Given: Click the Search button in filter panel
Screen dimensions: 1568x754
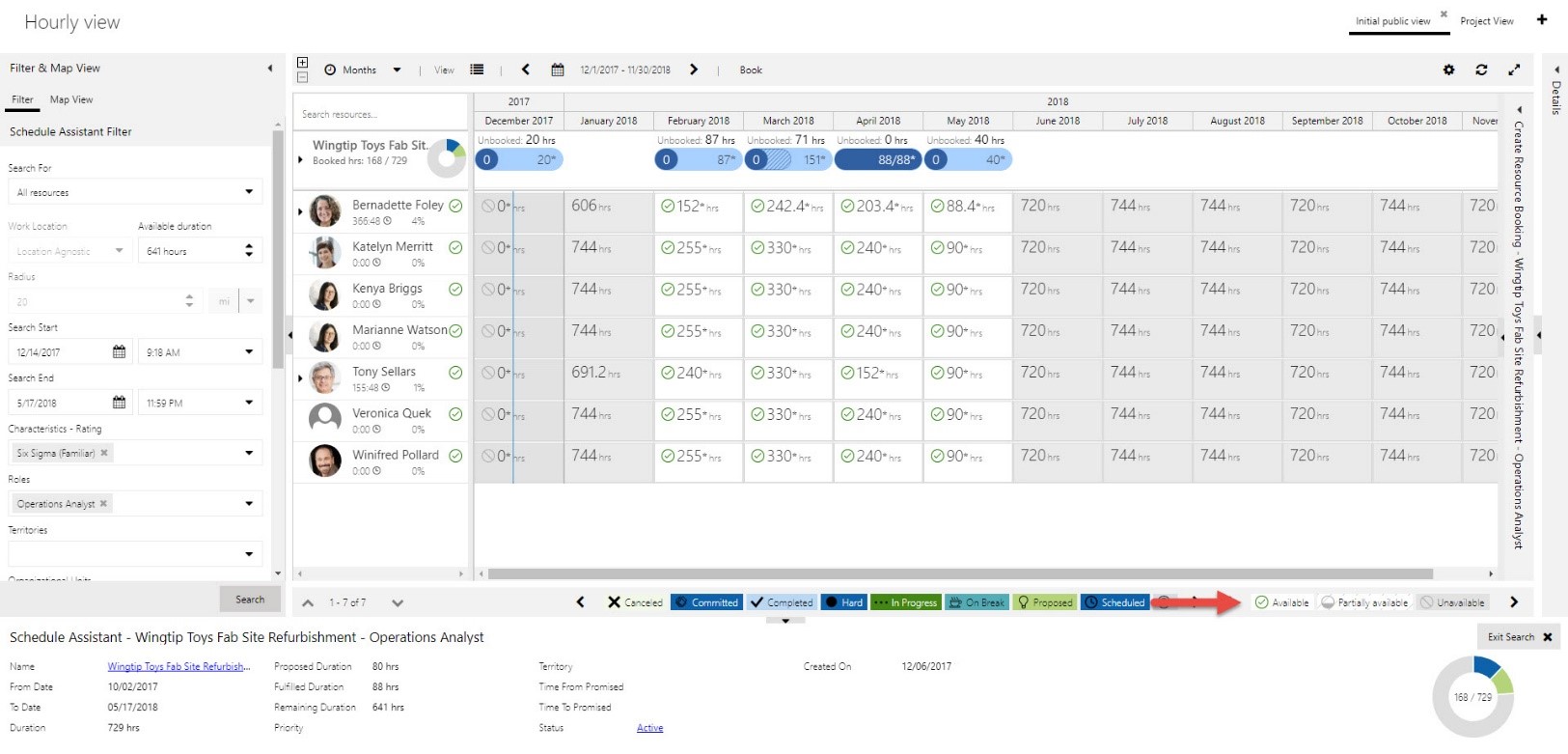Looking at the screenshot, I should [x=250, y=600].
